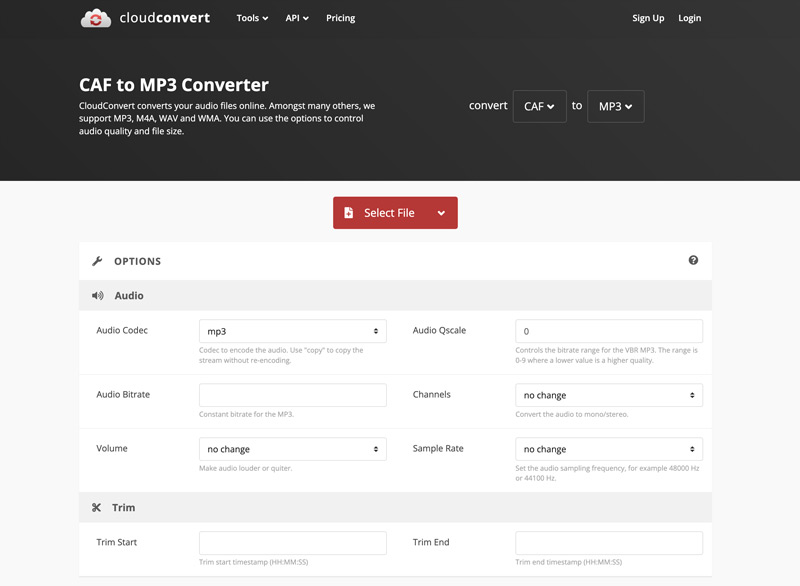The height and width of the screenshot is (586, 800).
Task: Click the file icon on Select File
Action: [x=349, y=213]
